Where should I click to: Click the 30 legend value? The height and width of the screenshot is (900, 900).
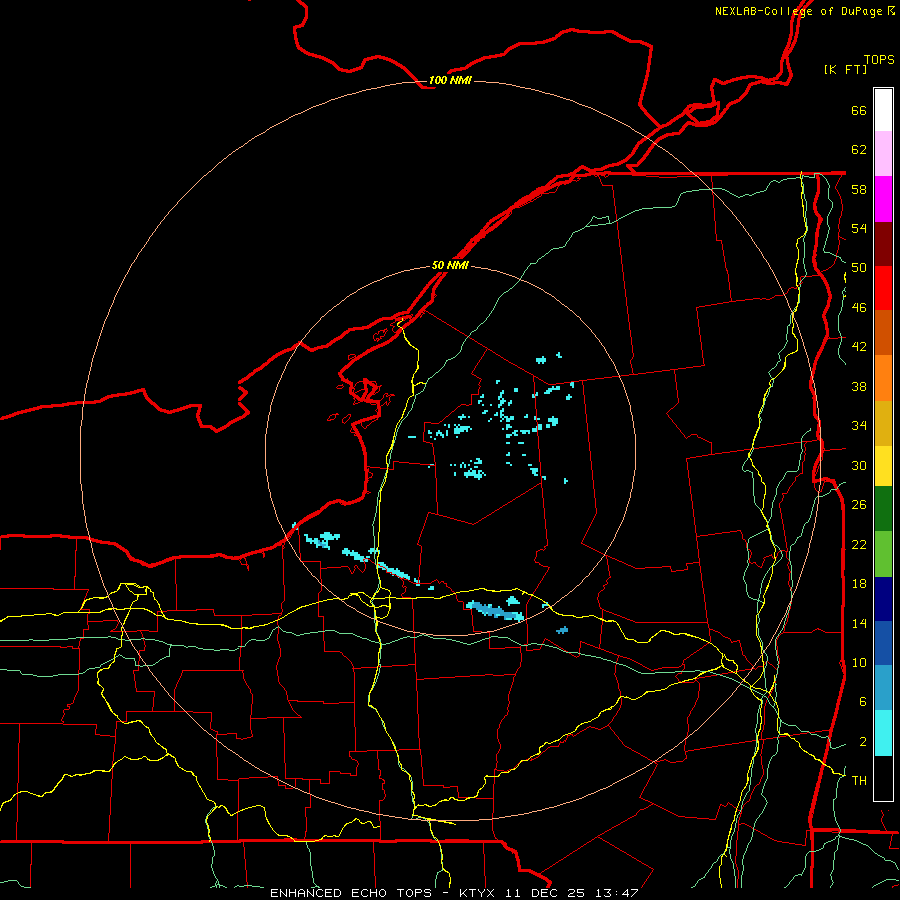pos(859,465)
